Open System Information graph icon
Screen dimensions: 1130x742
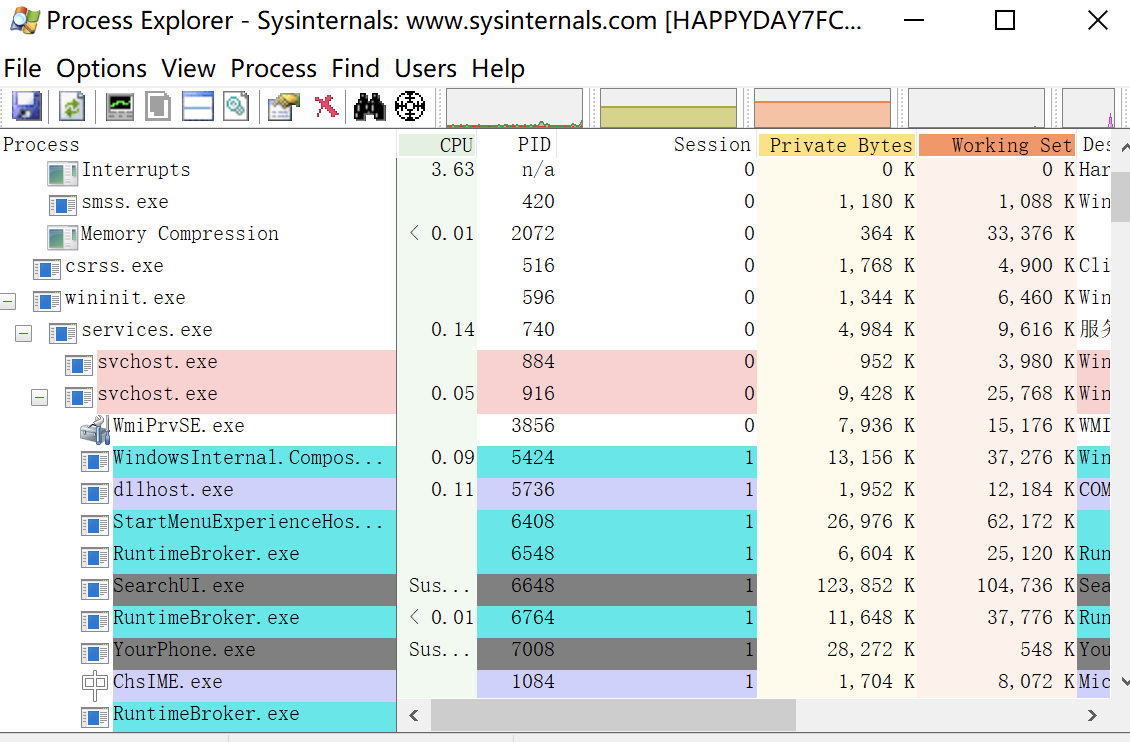pyautogui.click(x=120, y=107)
